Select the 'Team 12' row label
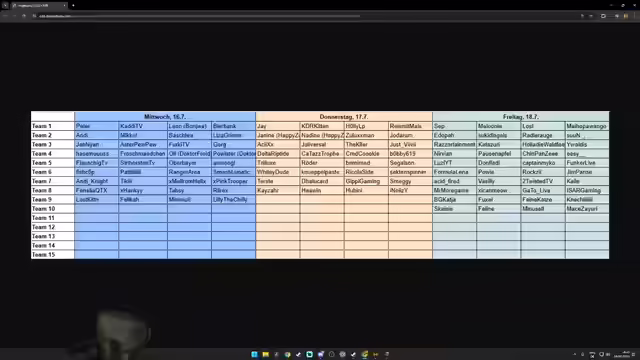 (x=53, y=227)
